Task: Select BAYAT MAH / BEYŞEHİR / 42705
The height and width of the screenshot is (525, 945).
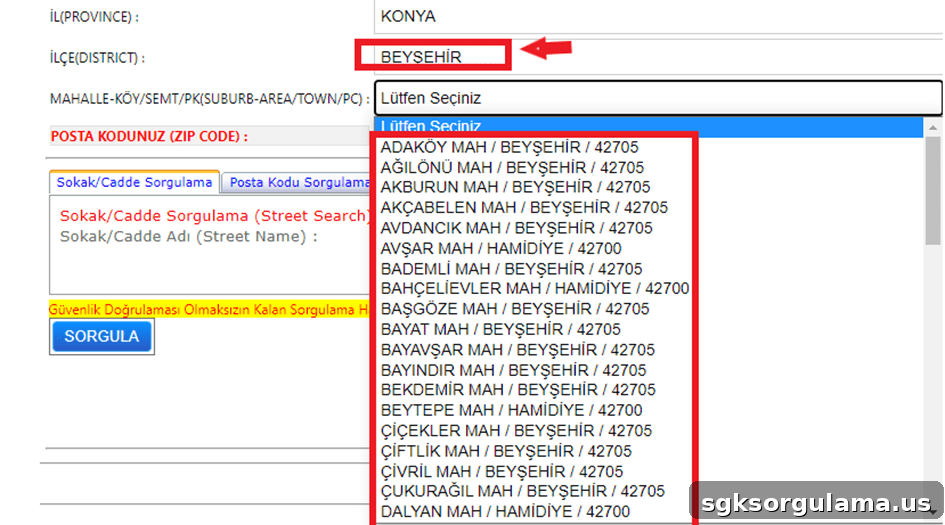Action: [648, 330]
